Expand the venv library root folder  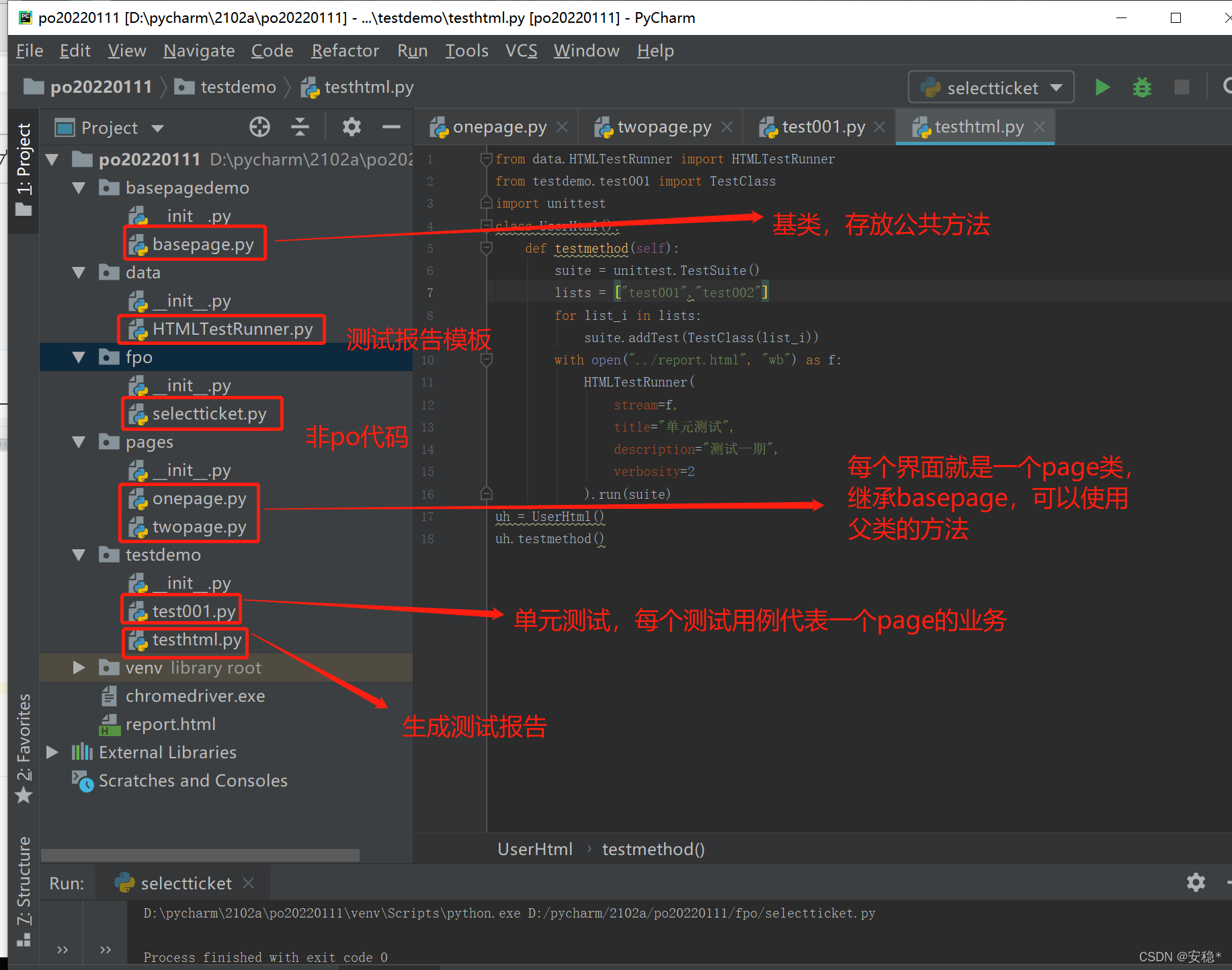[79, 668]
